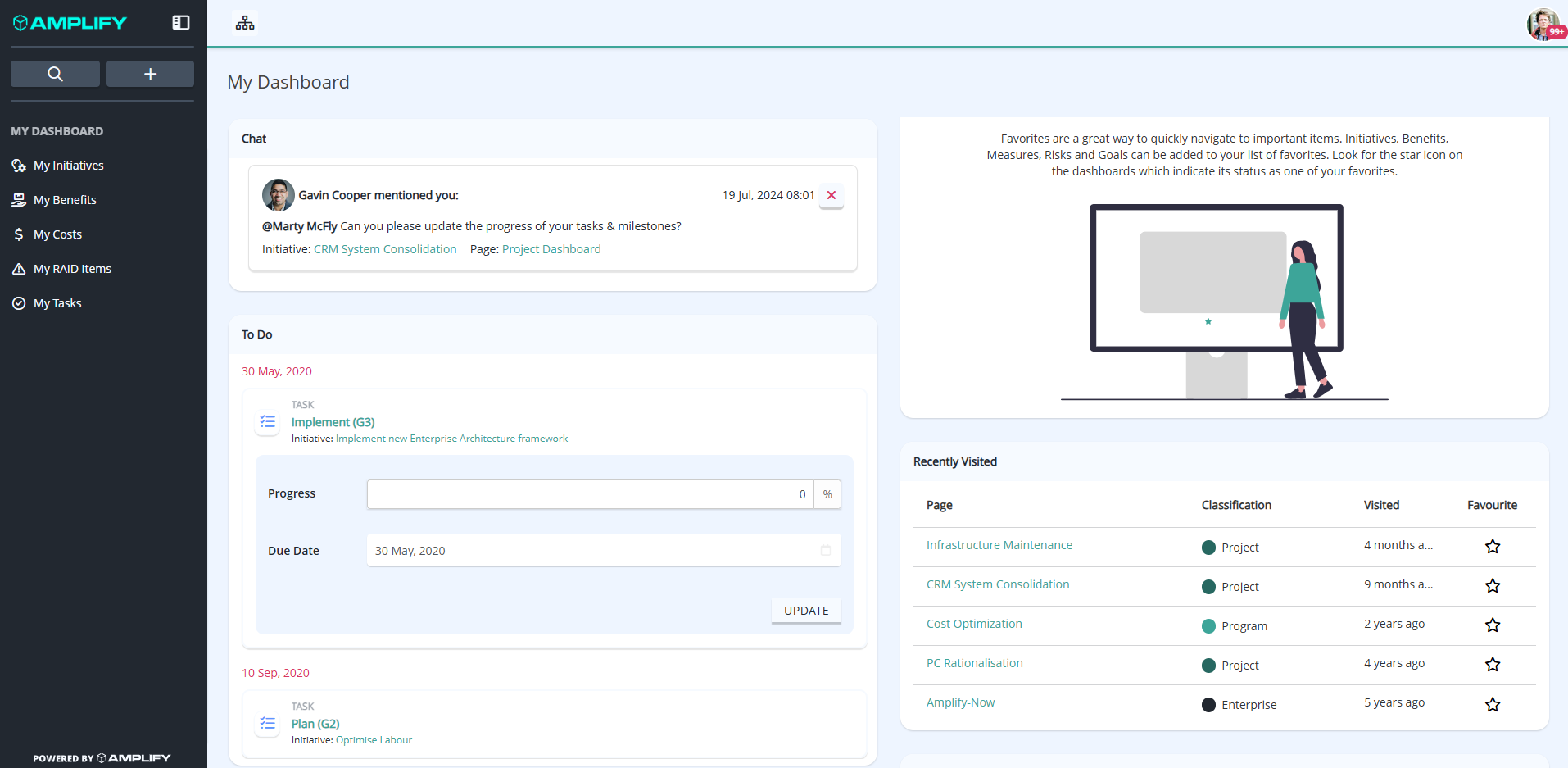The image size is (1568, 768).
Task: Click the '30 May, 2020' date heading
Action: 277,371
